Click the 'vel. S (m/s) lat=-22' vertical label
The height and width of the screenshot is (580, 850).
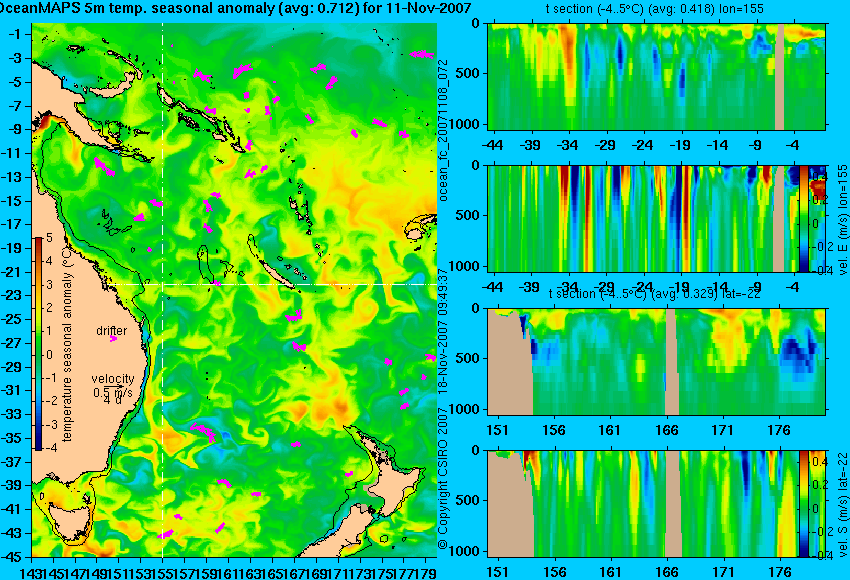(x=842, y=504)
